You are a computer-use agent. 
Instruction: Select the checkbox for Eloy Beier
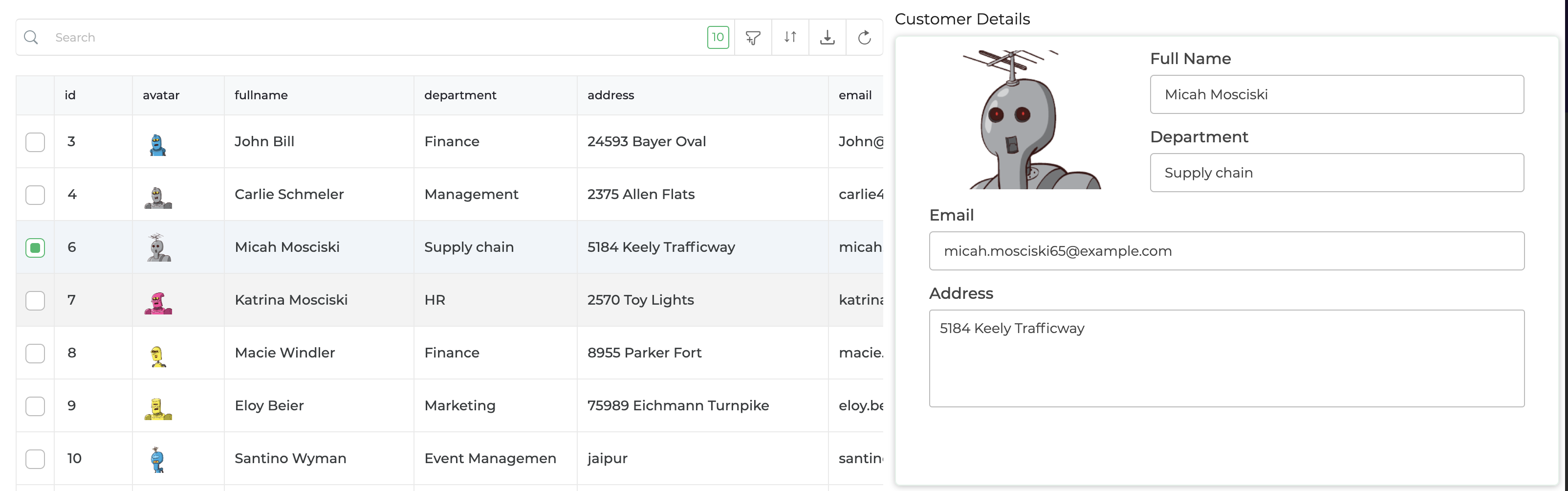(35, 406)
